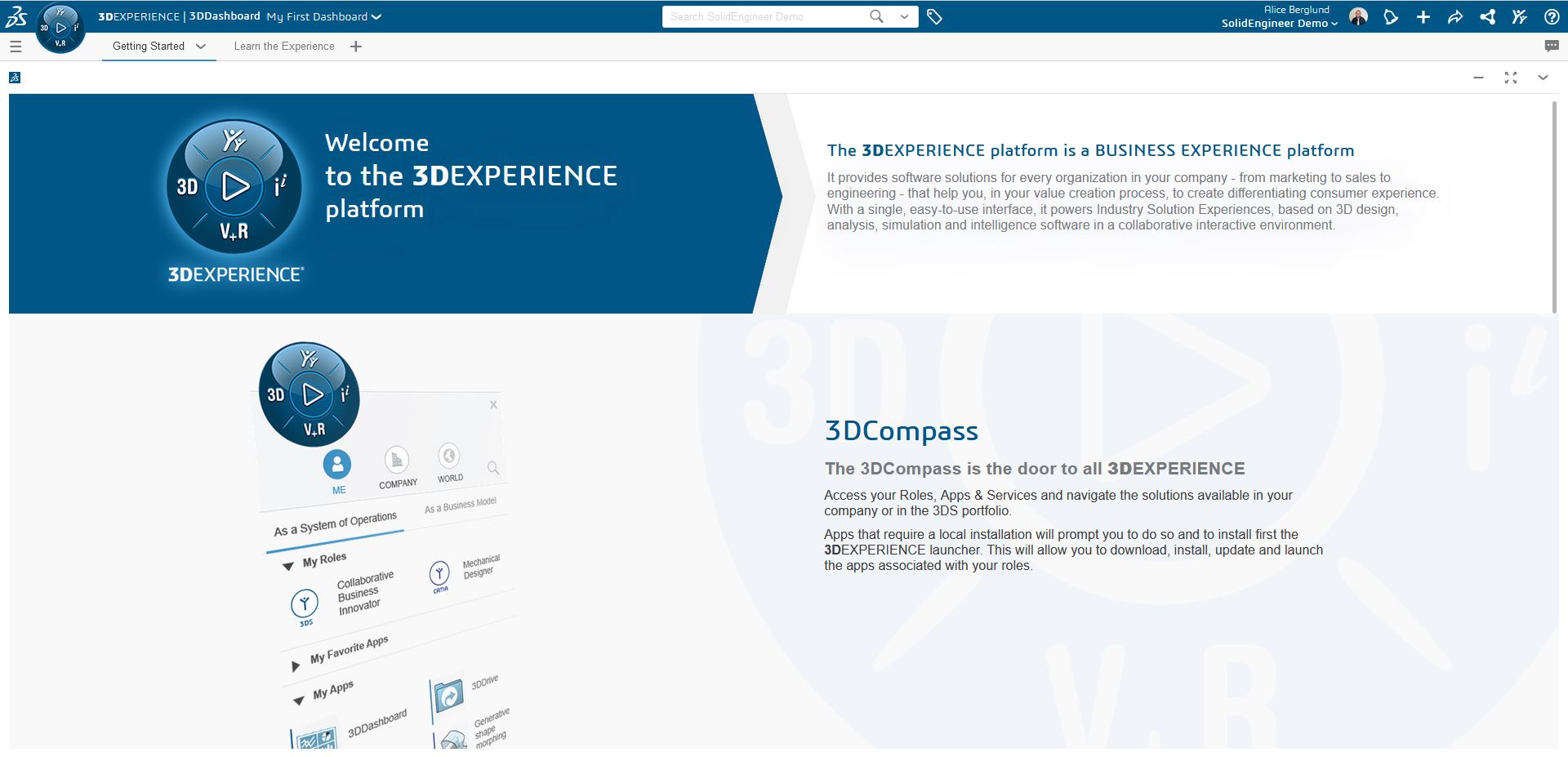Open the communities people icon

click(1519, 17)
